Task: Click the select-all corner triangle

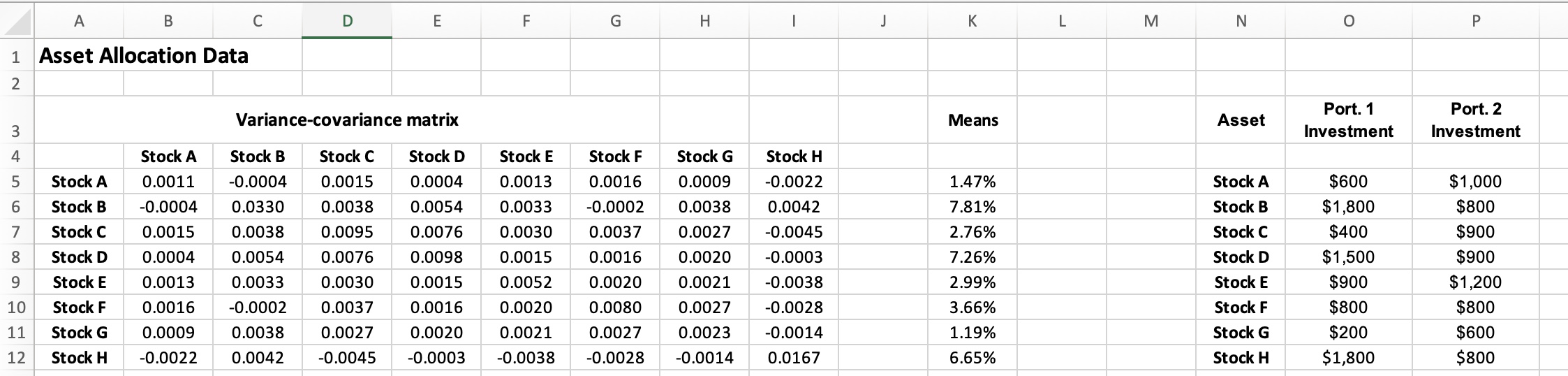Action: click(x=17, y=21)
